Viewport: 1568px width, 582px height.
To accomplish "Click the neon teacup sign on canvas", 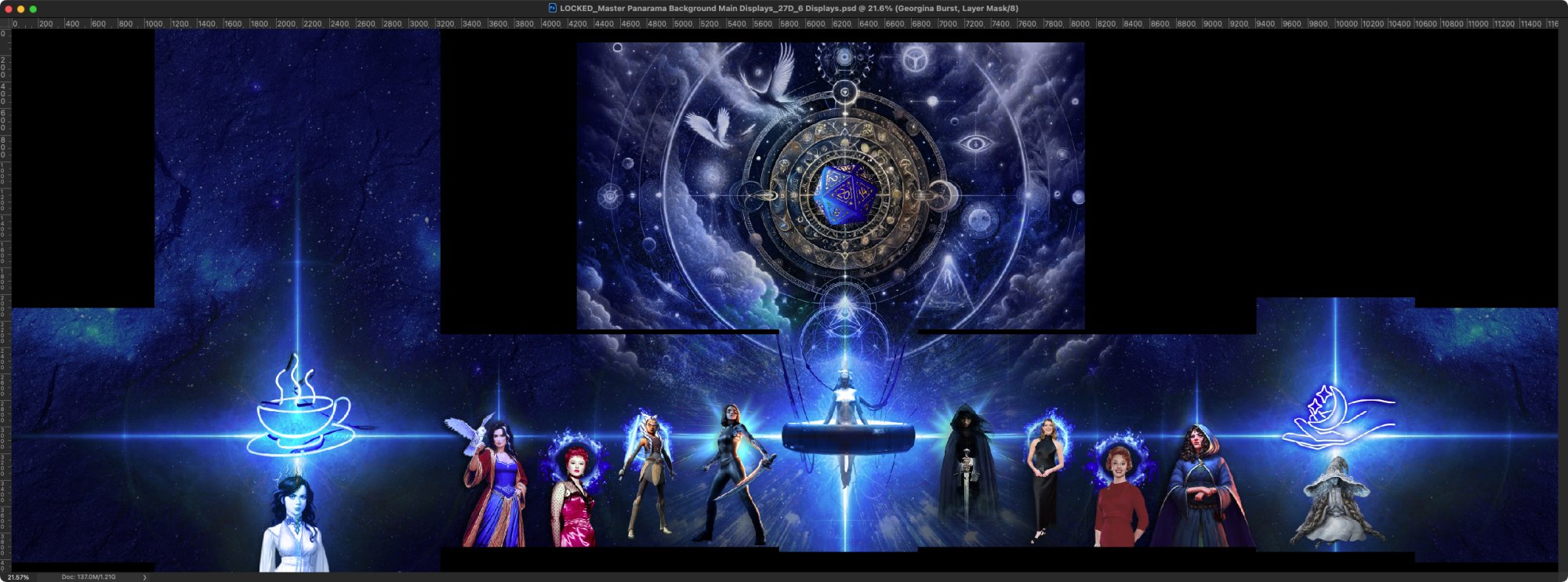I will tap(302, 407).
